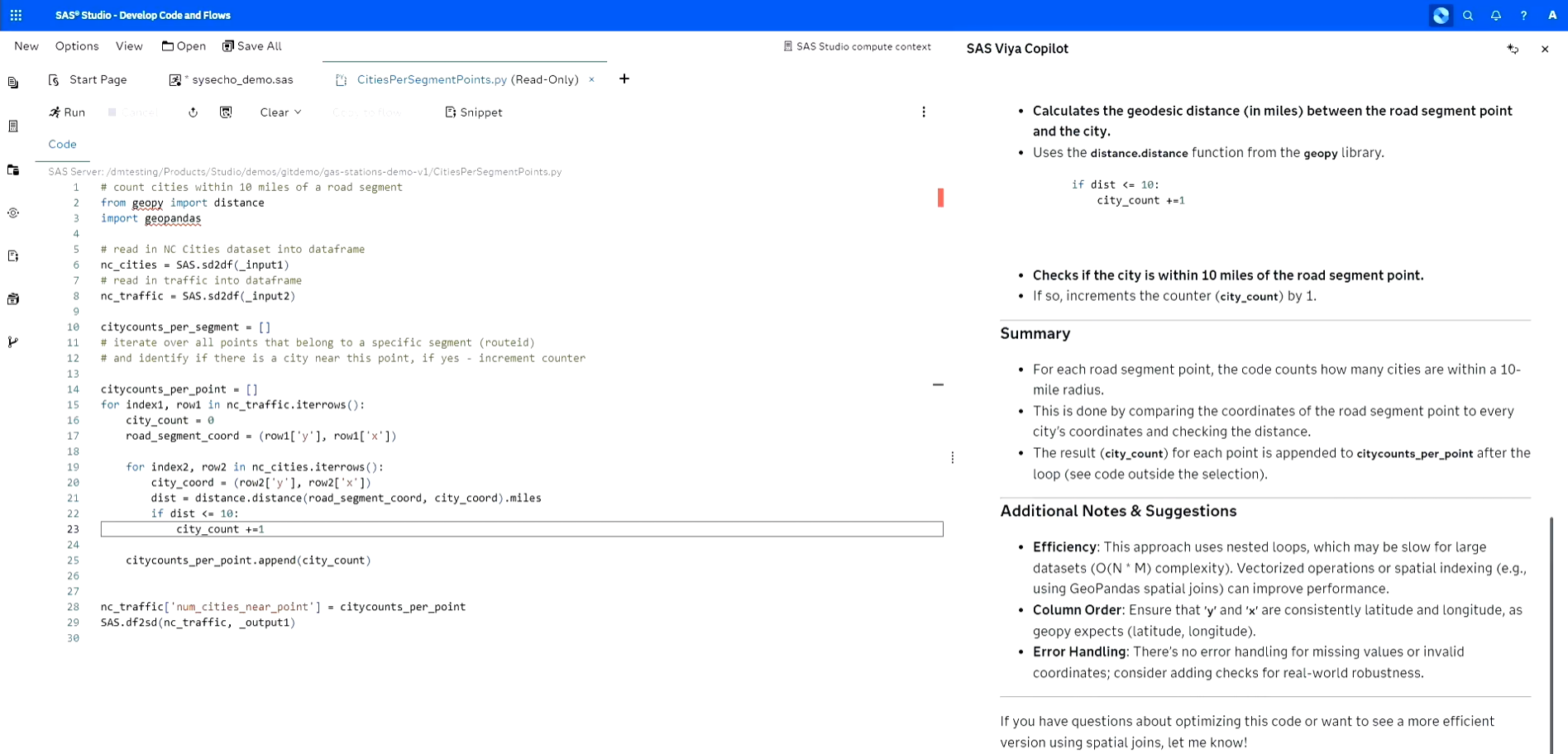
Task: Switch to the sysecho_demo.sas tab
Action: click(232, 79)
